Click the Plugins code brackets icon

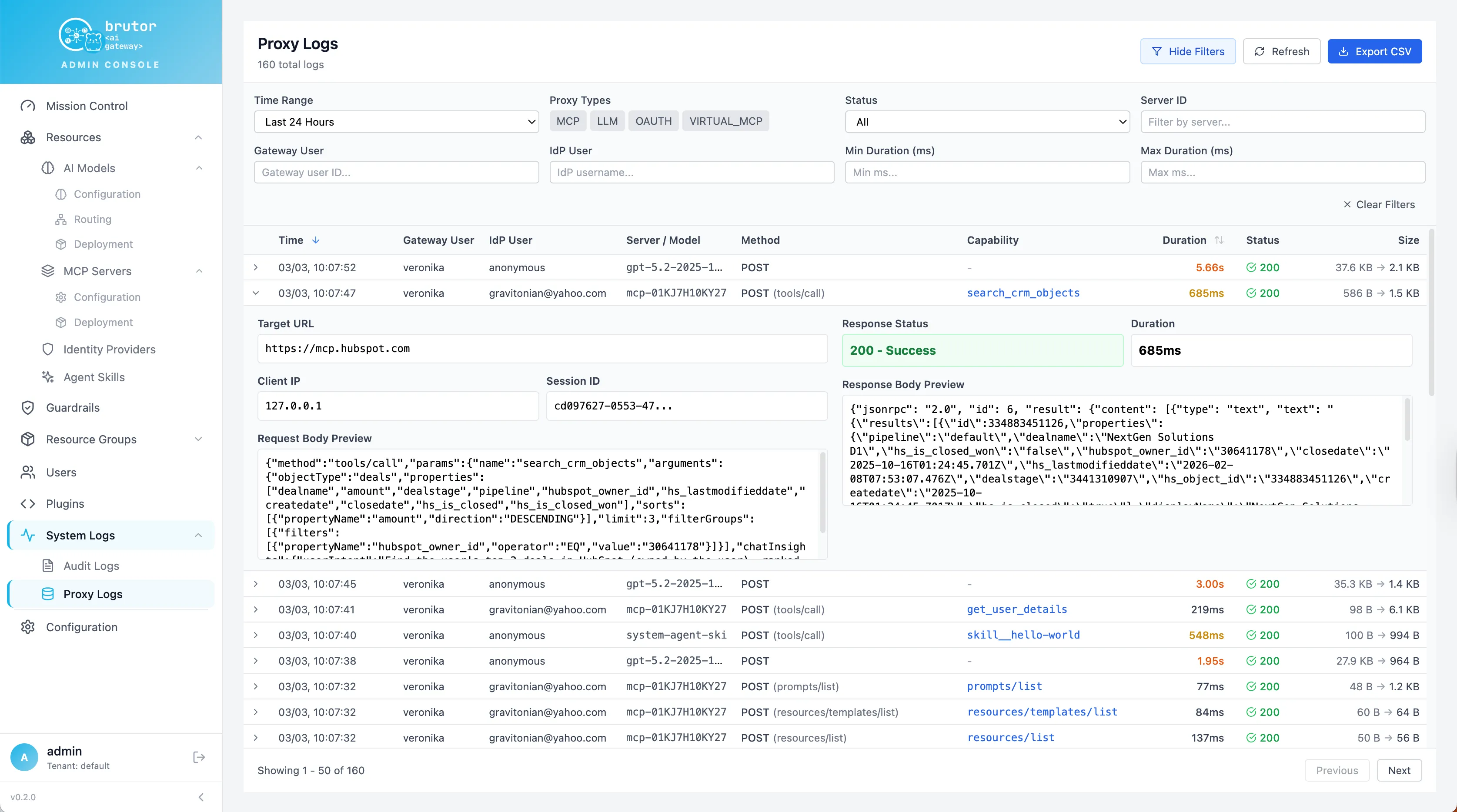[28, 504]
